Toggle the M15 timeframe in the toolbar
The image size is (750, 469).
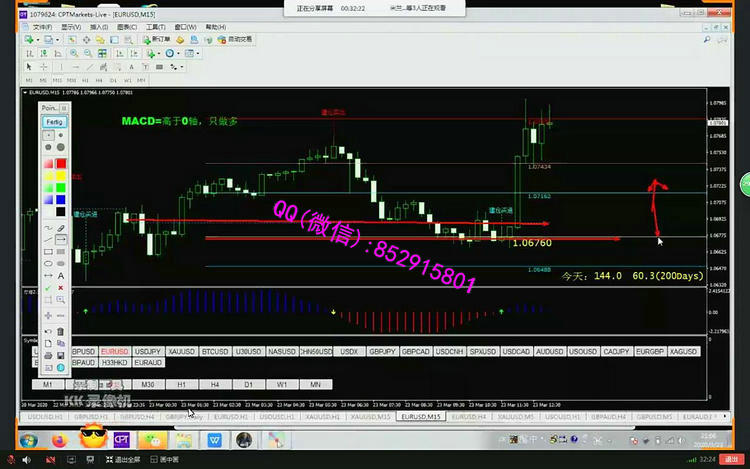pyautogui.click(x=57, y=79)
